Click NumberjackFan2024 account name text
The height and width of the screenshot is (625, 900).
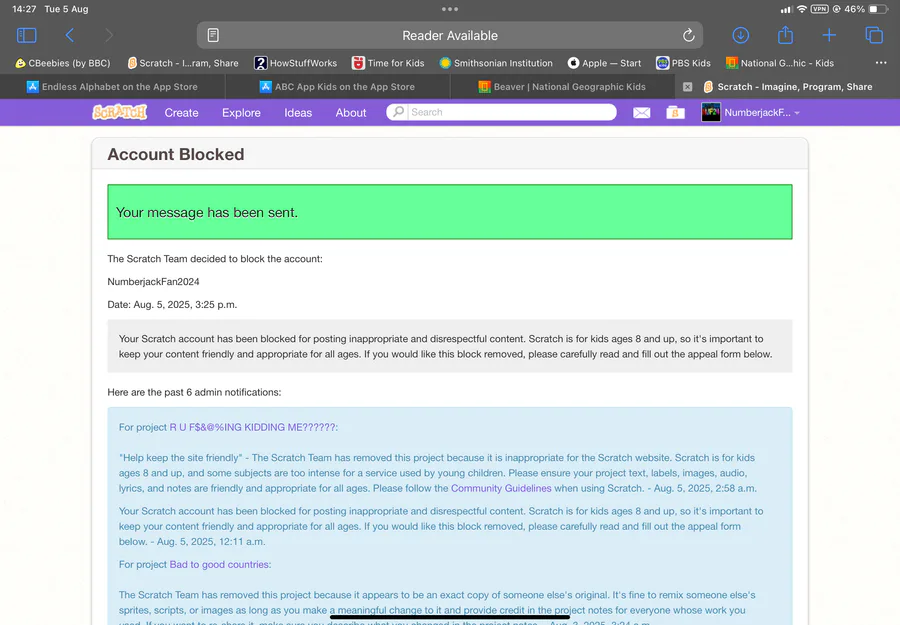point(153,282)
